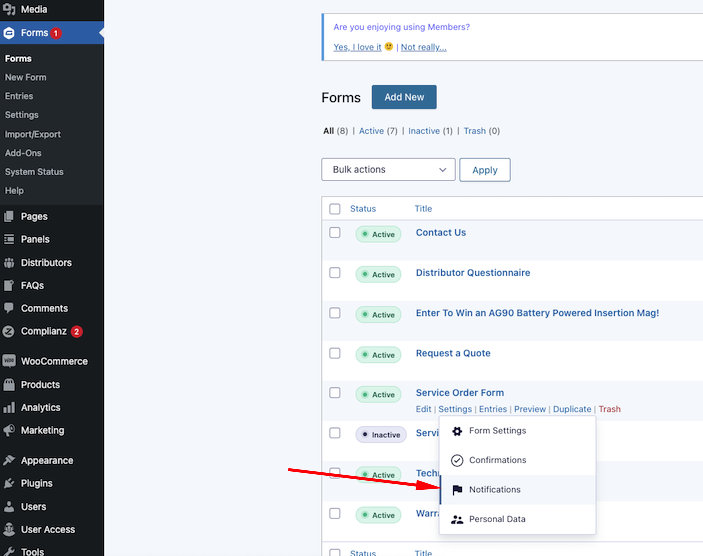
Task: Click the Panels icon in sidebar
Action: pyautogui.click(x=9, y=239)
